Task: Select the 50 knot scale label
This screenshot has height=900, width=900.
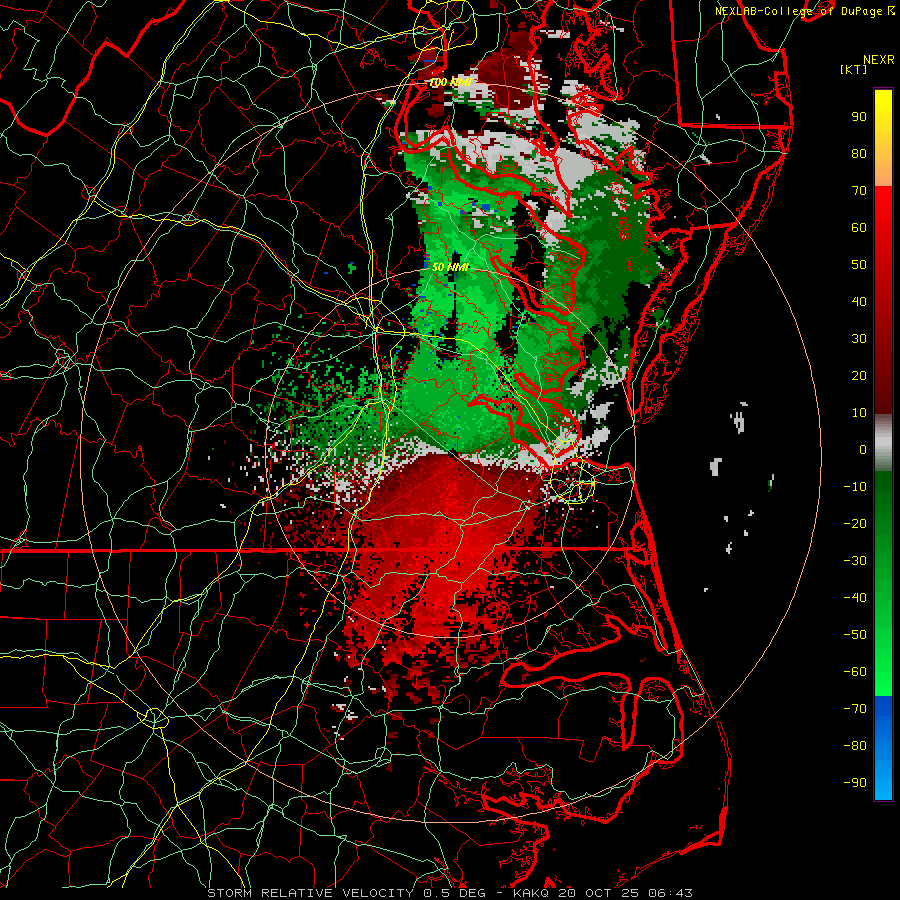Action: click(859, 265)
